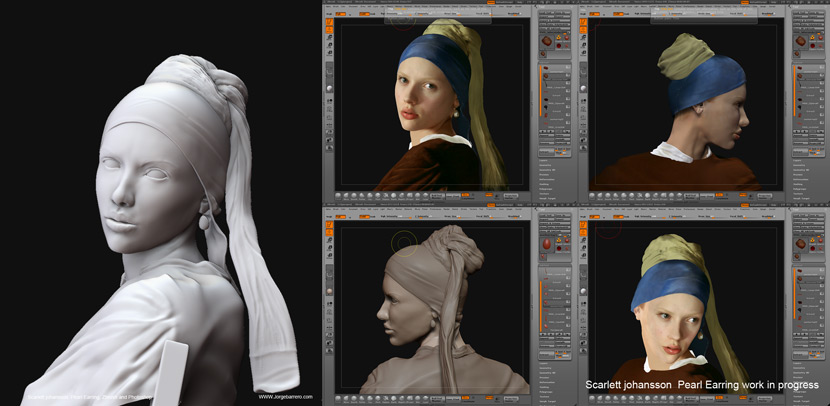This screenshot has width=830, height=406.
Task: Expand Deformation section in top-left window's Tool panel
Action: (x=547, y=179)
